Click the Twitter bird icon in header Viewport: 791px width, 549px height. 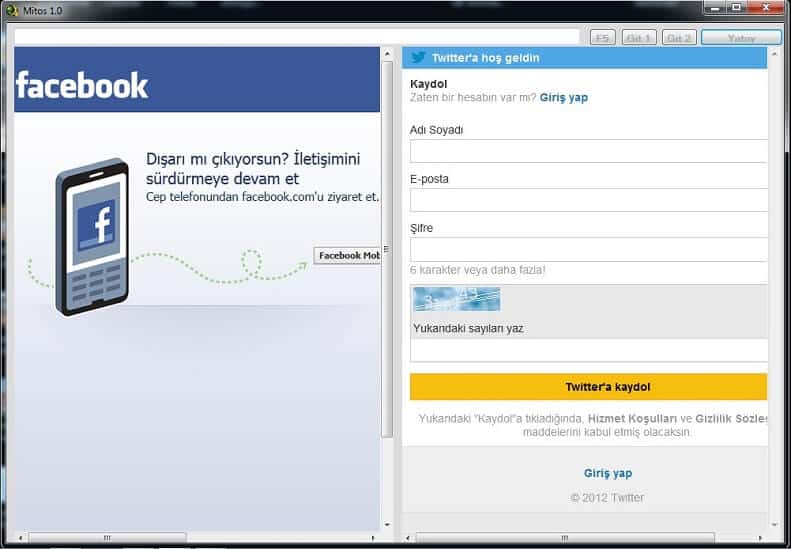(418, 58)
